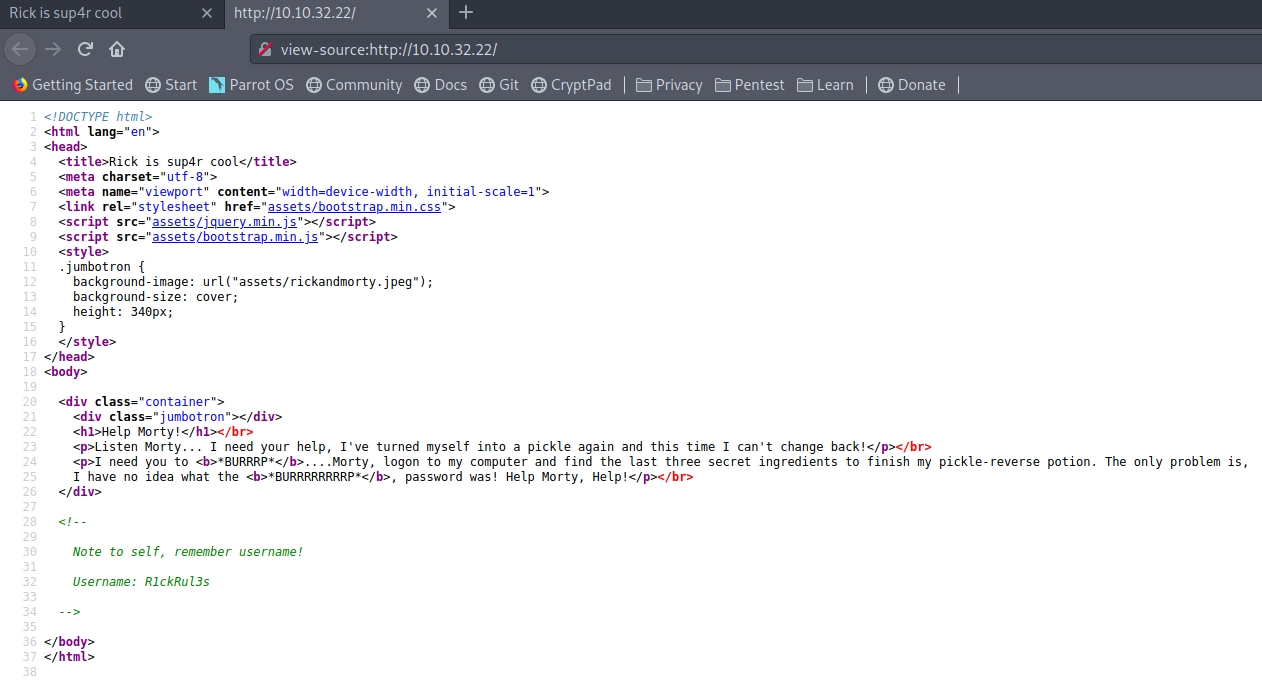Expand the Learn bookmarks folder

click(825, 85)
